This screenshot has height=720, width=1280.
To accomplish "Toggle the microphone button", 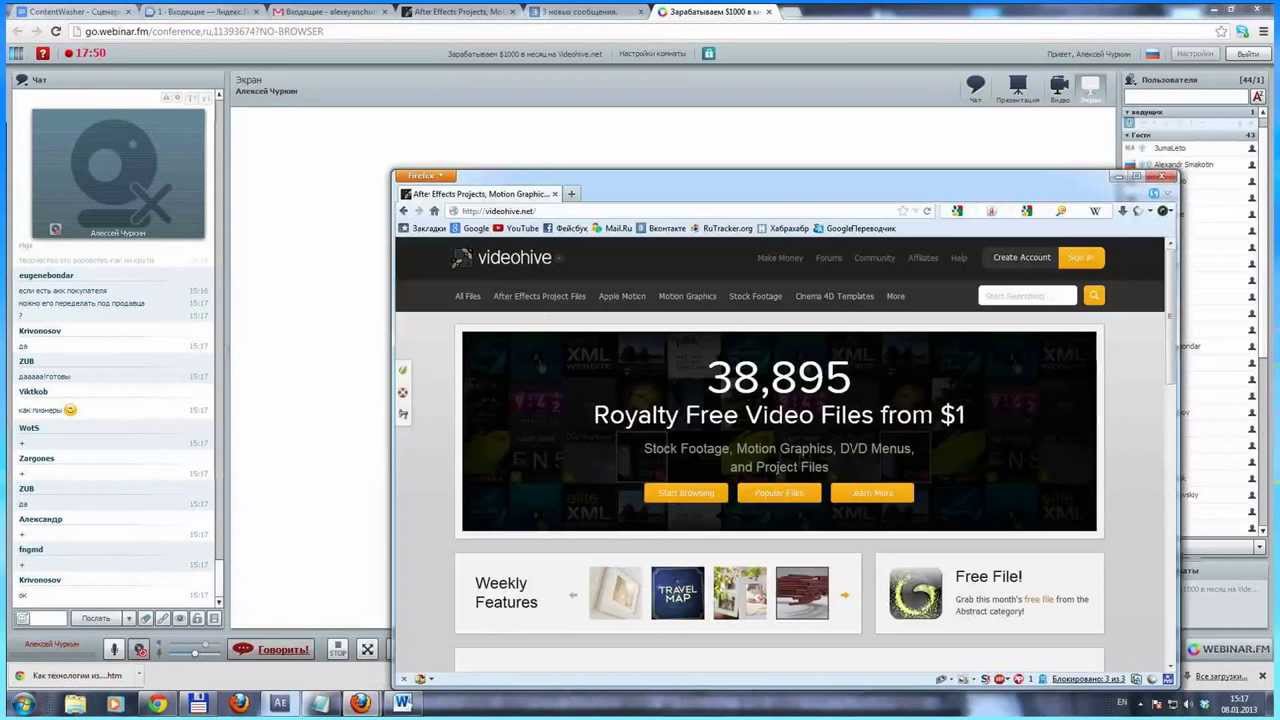I will [x=114, y=649].
